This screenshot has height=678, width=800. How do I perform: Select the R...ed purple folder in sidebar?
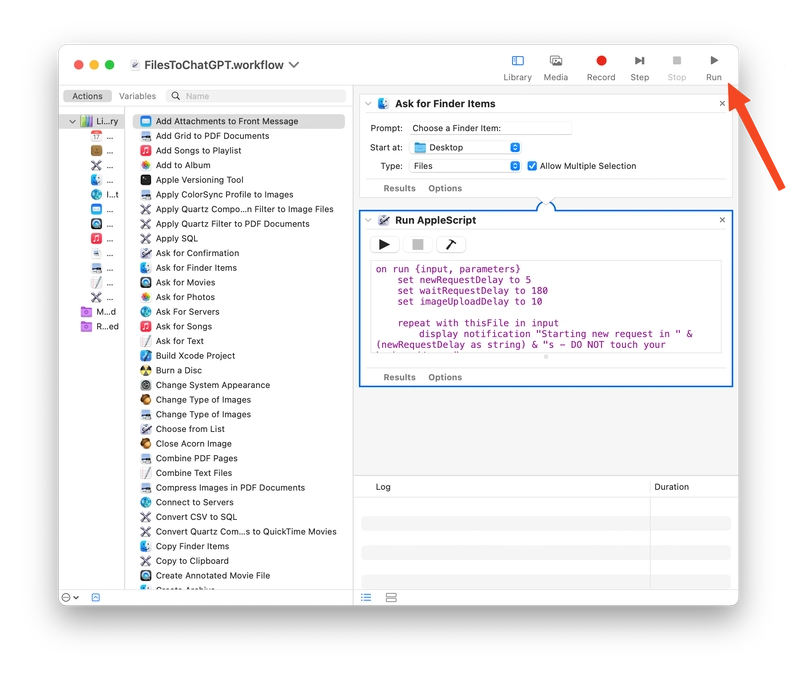point(100,327)
